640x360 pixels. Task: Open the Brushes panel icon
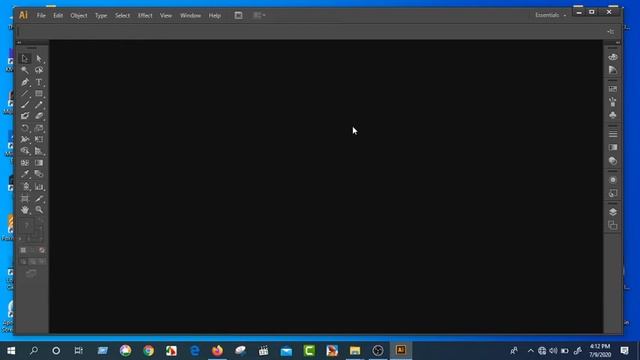point(613,102)
